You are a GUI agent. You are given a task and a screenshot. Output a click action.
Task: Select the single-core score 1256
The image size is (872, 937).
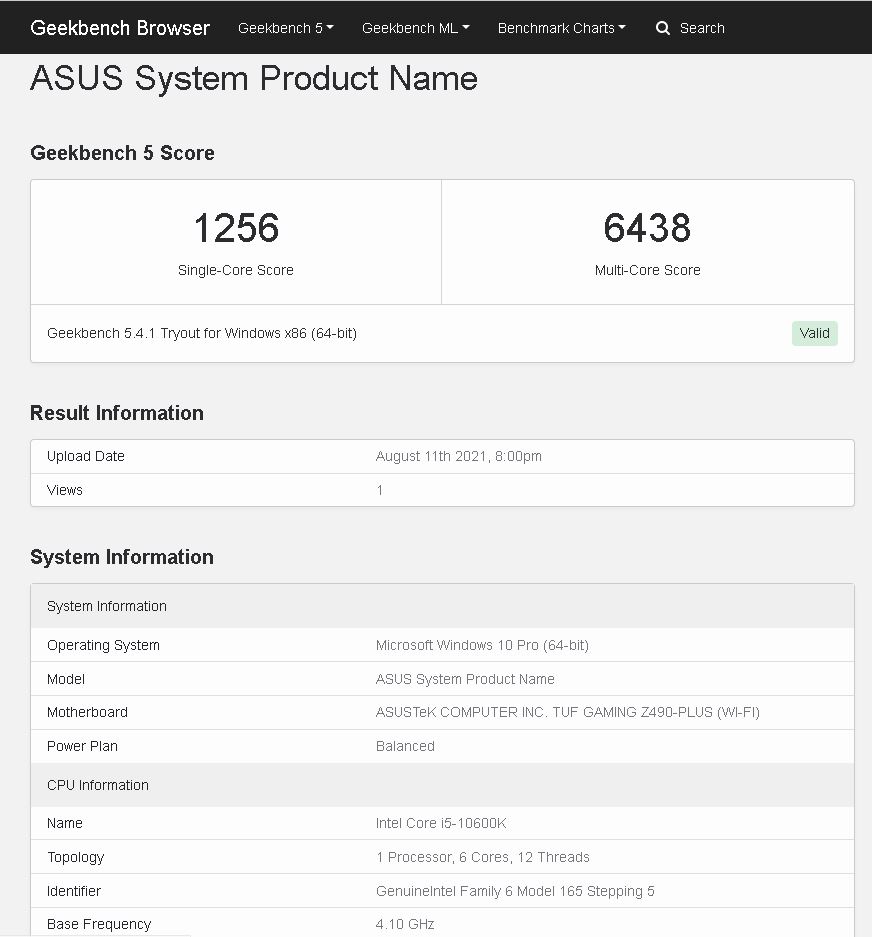pyautogui.click(x=236, y=228)
